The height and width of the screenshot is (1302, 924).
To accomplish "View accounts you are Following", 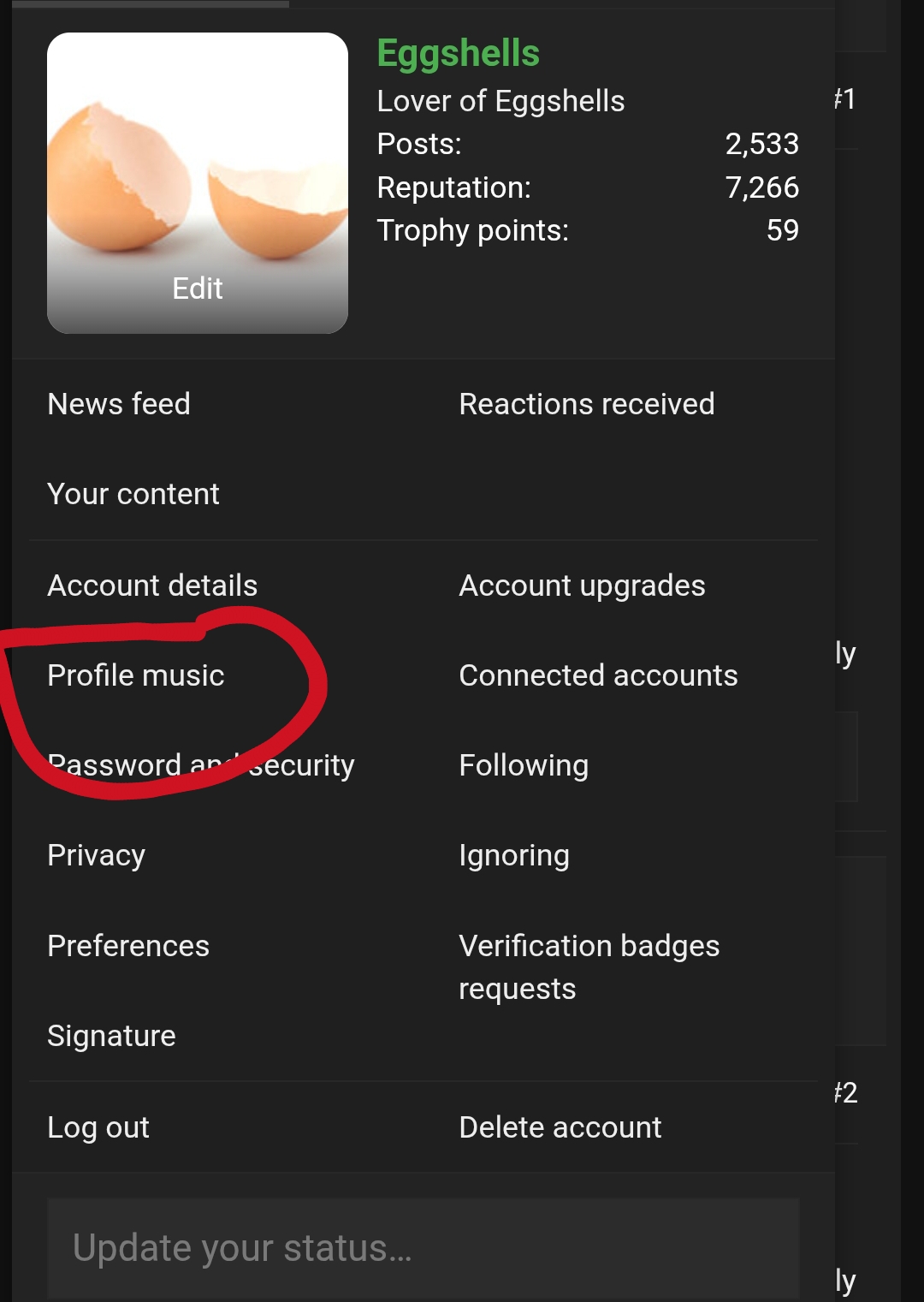I will coord(523,765).
